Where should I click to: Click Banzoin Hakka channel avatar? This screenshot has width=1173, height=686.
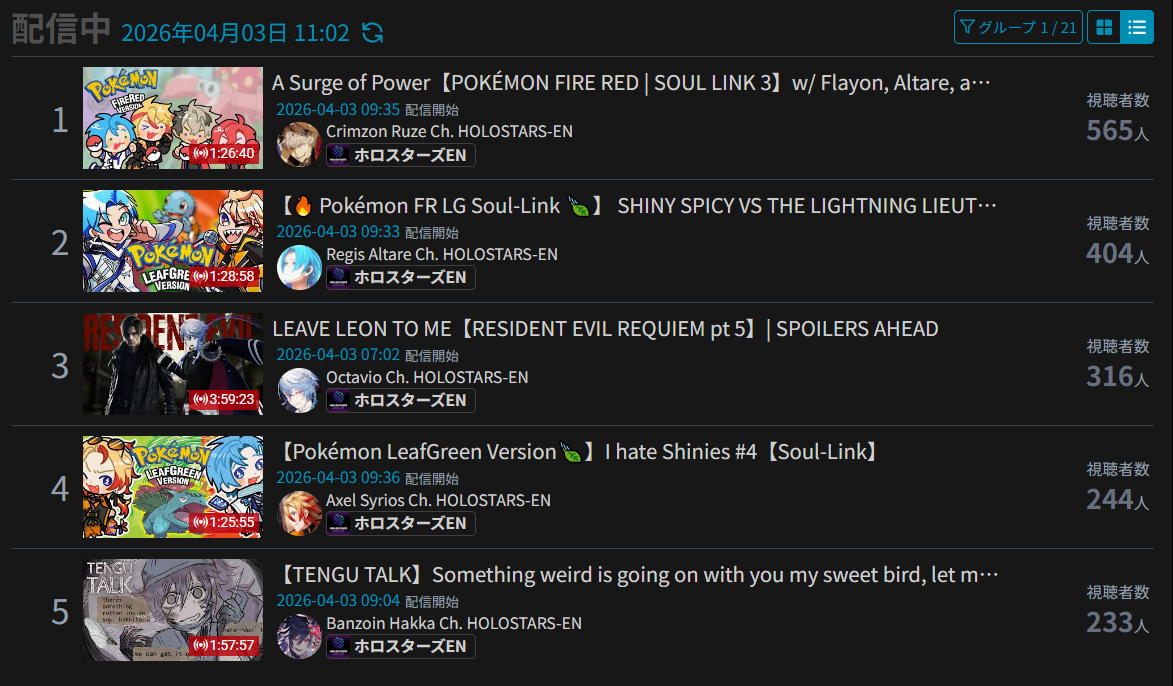[299, 637]
